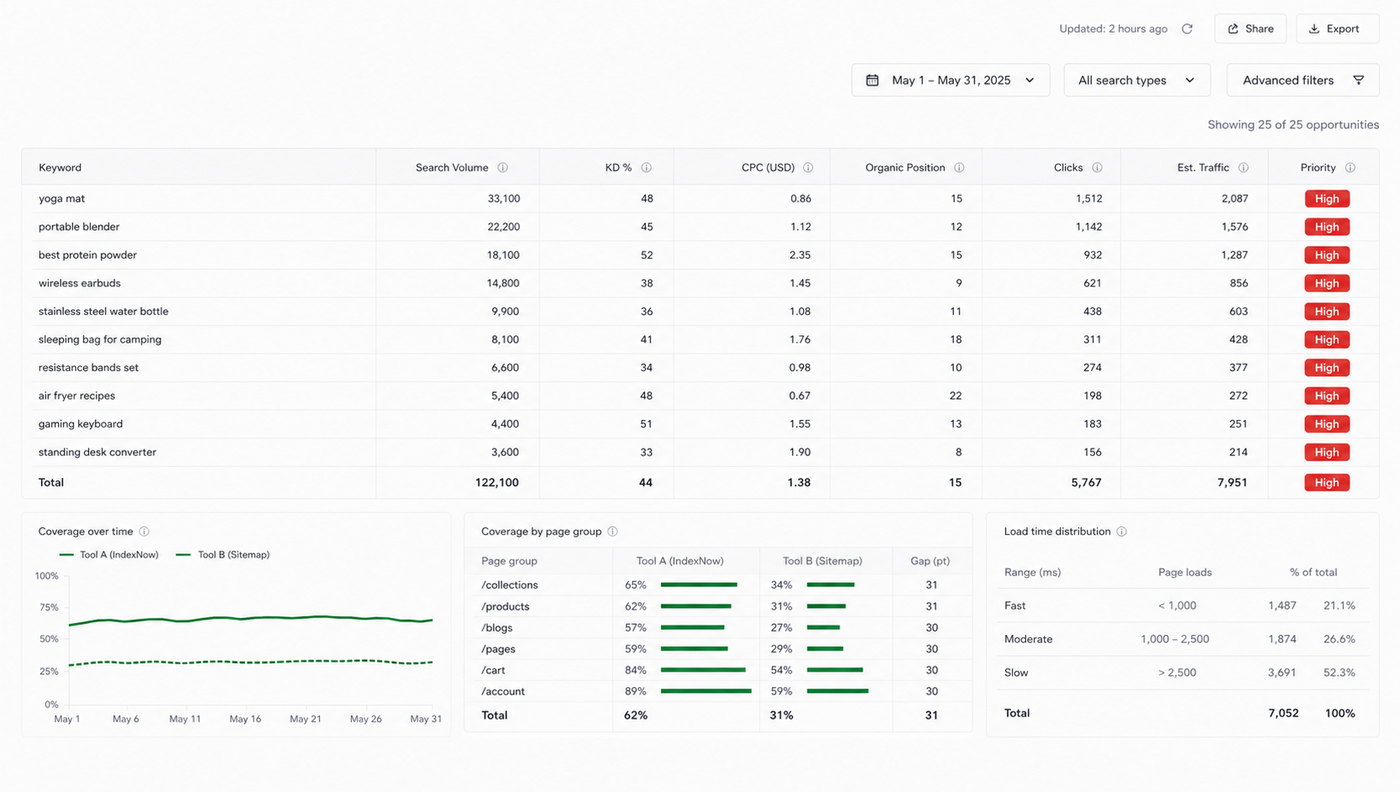Screen dimensions: 1400x792
Task: Select the High priority badge for yoga mat
Action: (1327, 199)
